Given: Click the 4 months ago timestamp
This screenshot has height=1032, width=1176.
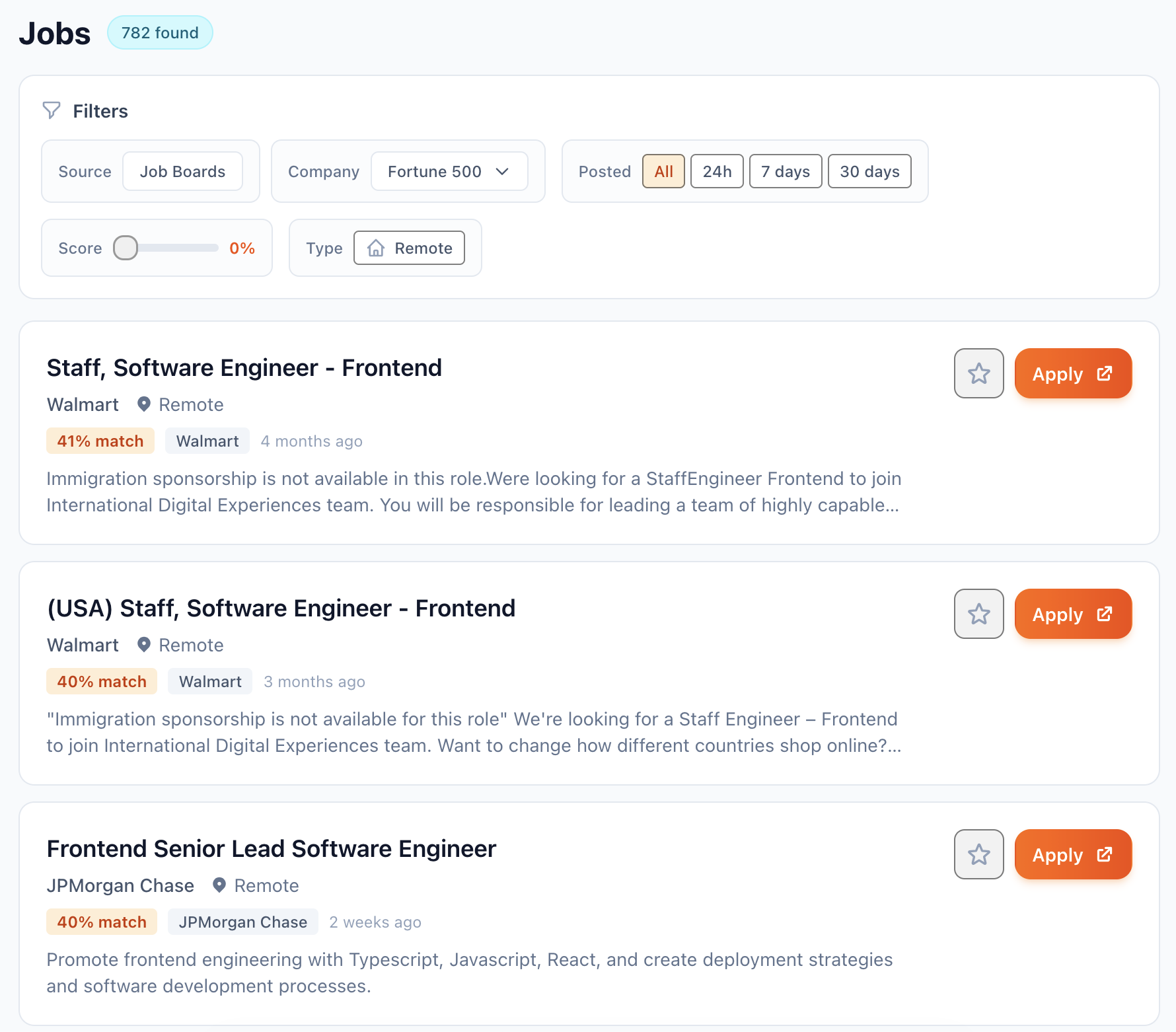Looking at the screenshot, I should click(311, 441).
